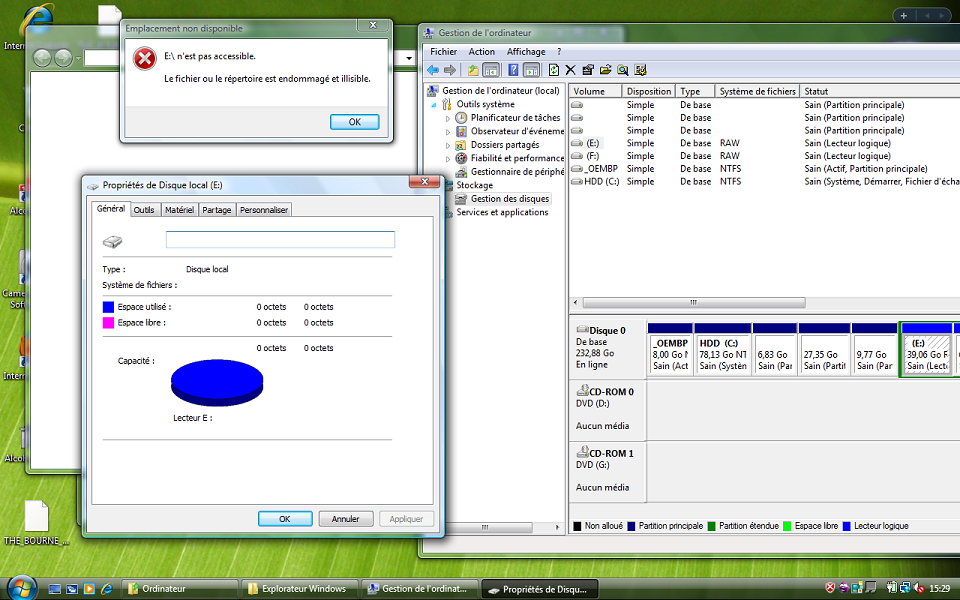Expand Dossiers partagés in the sidebar
This screenshot has height=600, width=960.
pyautogui.click(x=450, y=144)
